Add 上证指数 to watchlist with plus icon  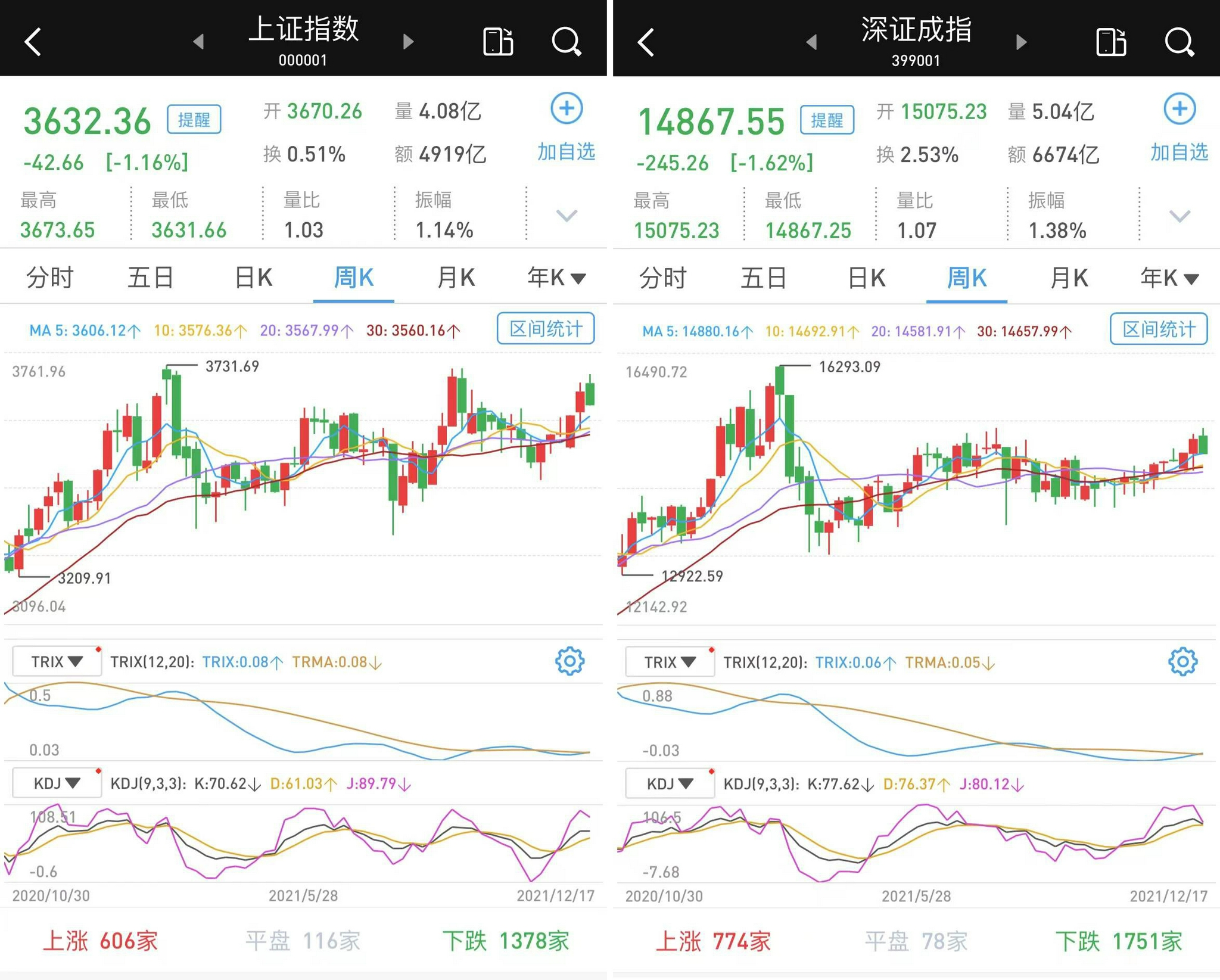click(x=567, y=109)
